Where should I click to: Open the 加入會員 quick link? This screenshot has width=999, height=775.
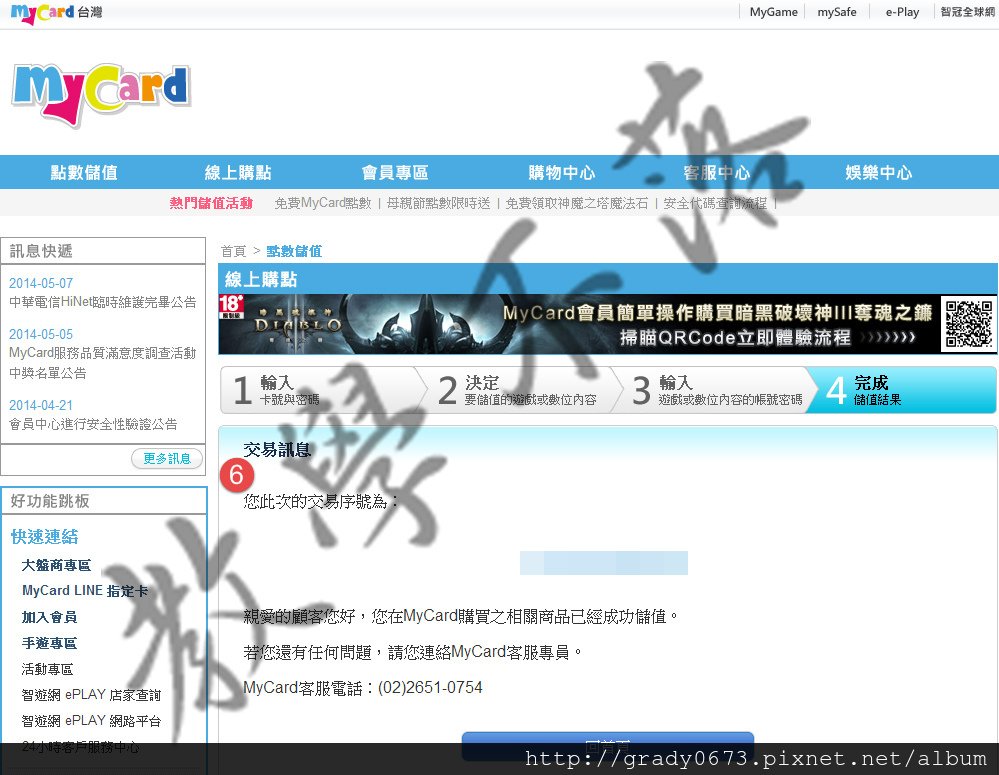49,617
